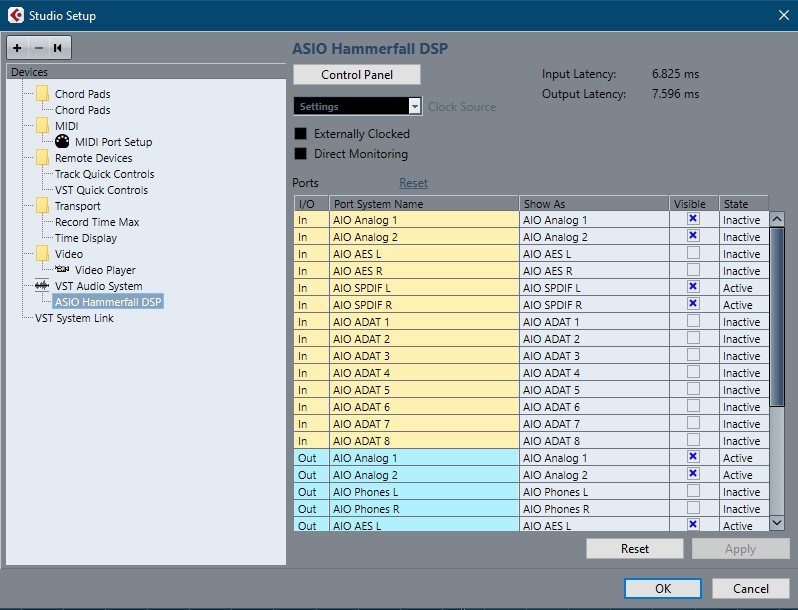Toggle the Externally Clocked checkbox
The height and width of the screenshot is (610, 798).
coord(301,133)
